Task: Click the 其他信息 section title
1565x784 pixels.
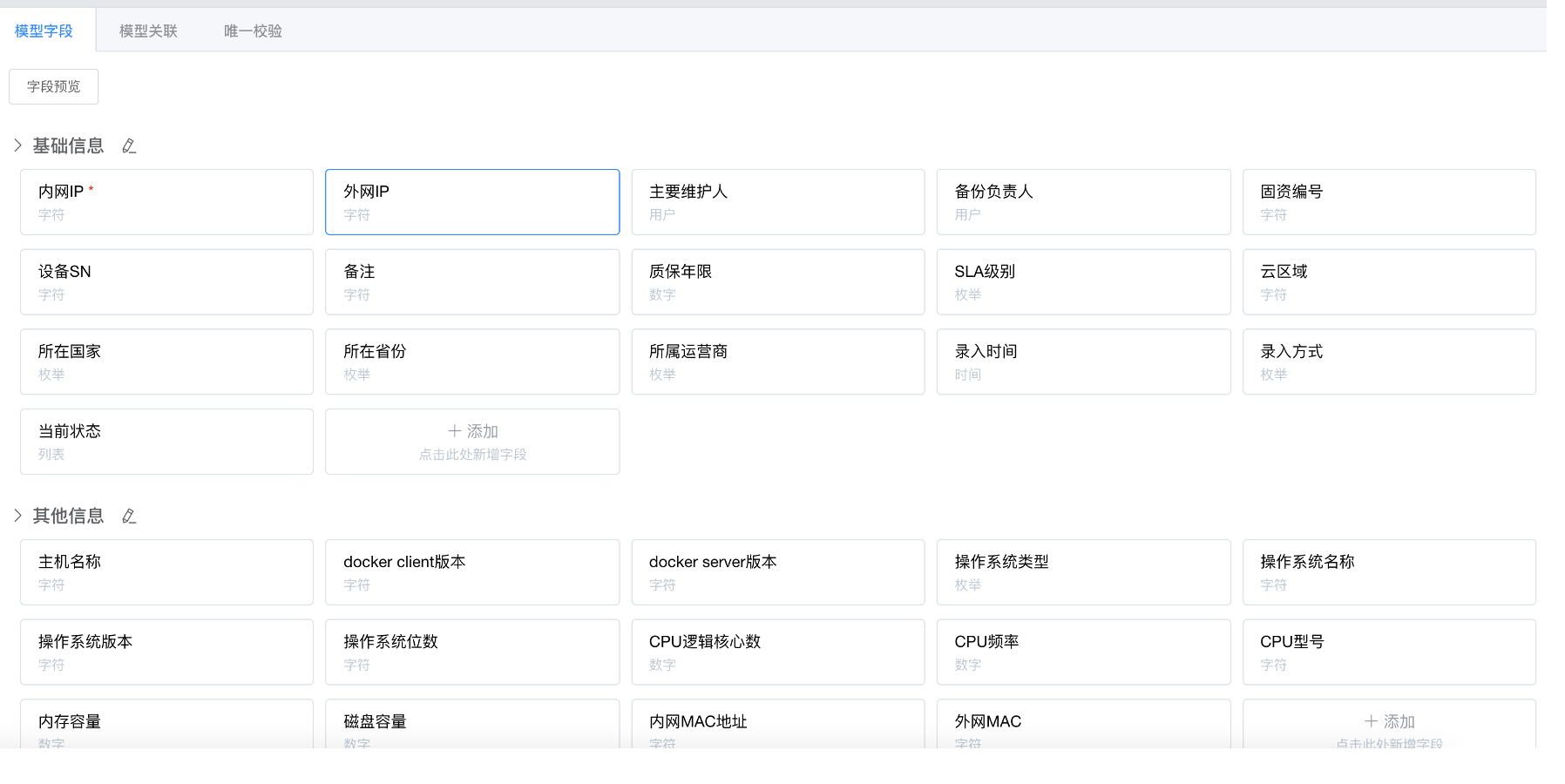Action: pos(68,516)
